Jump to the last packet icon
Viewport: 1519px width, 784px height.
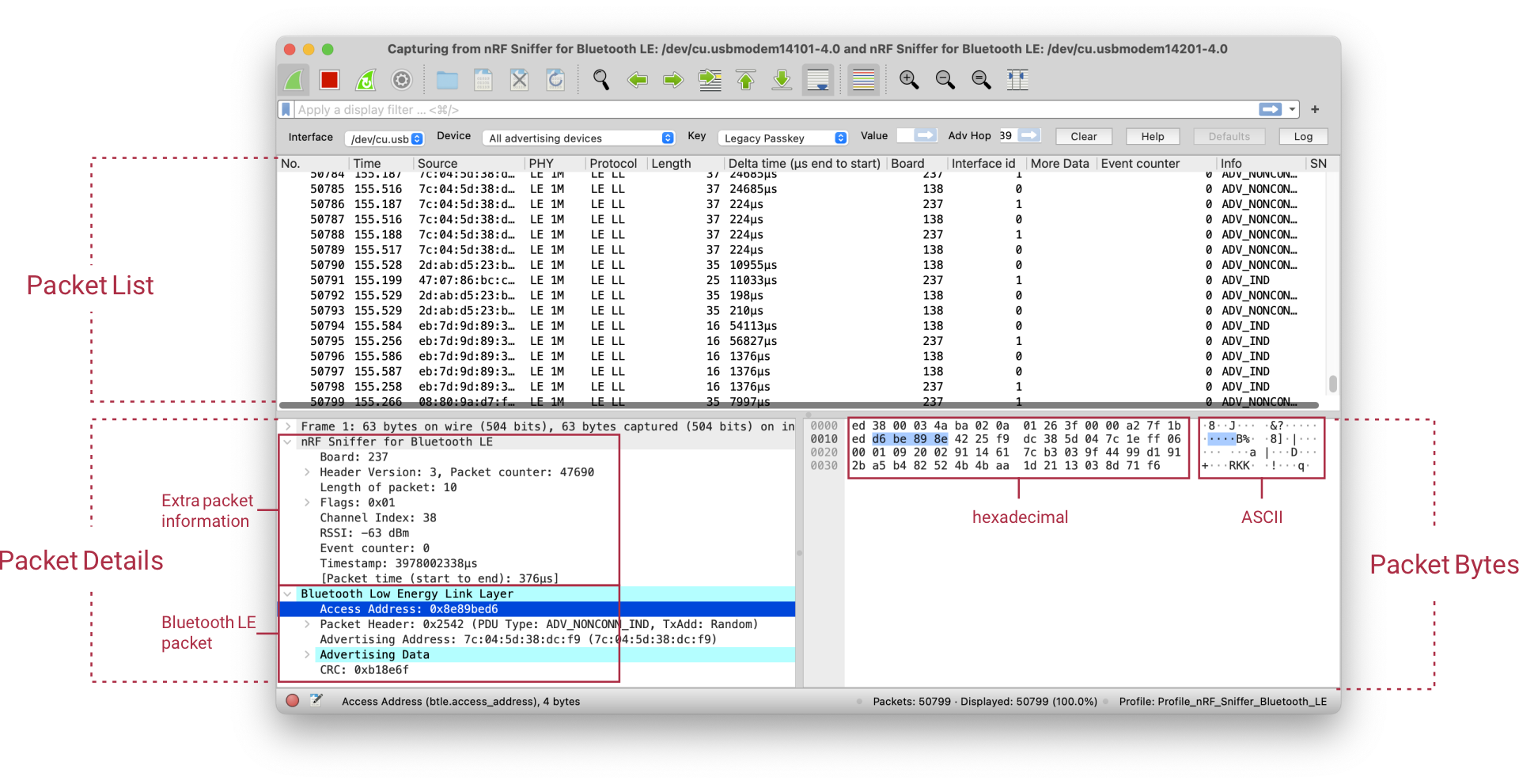(x=782, y=80)
